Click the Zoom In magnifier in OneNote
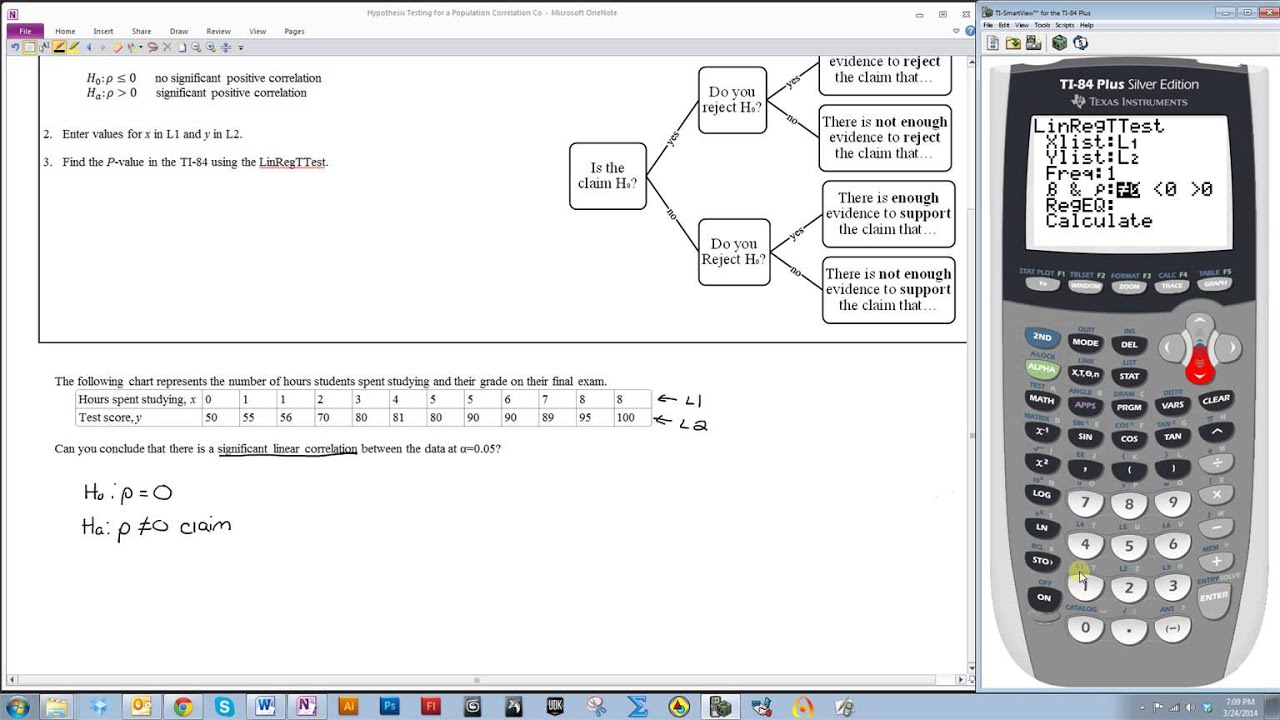The width and height of the screenshot is (1280, 720). click(x=211, y=47)
